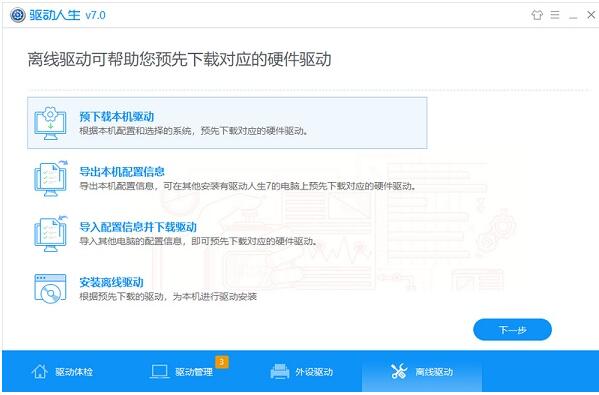Click the 驱动人生 logo icon

18,15
